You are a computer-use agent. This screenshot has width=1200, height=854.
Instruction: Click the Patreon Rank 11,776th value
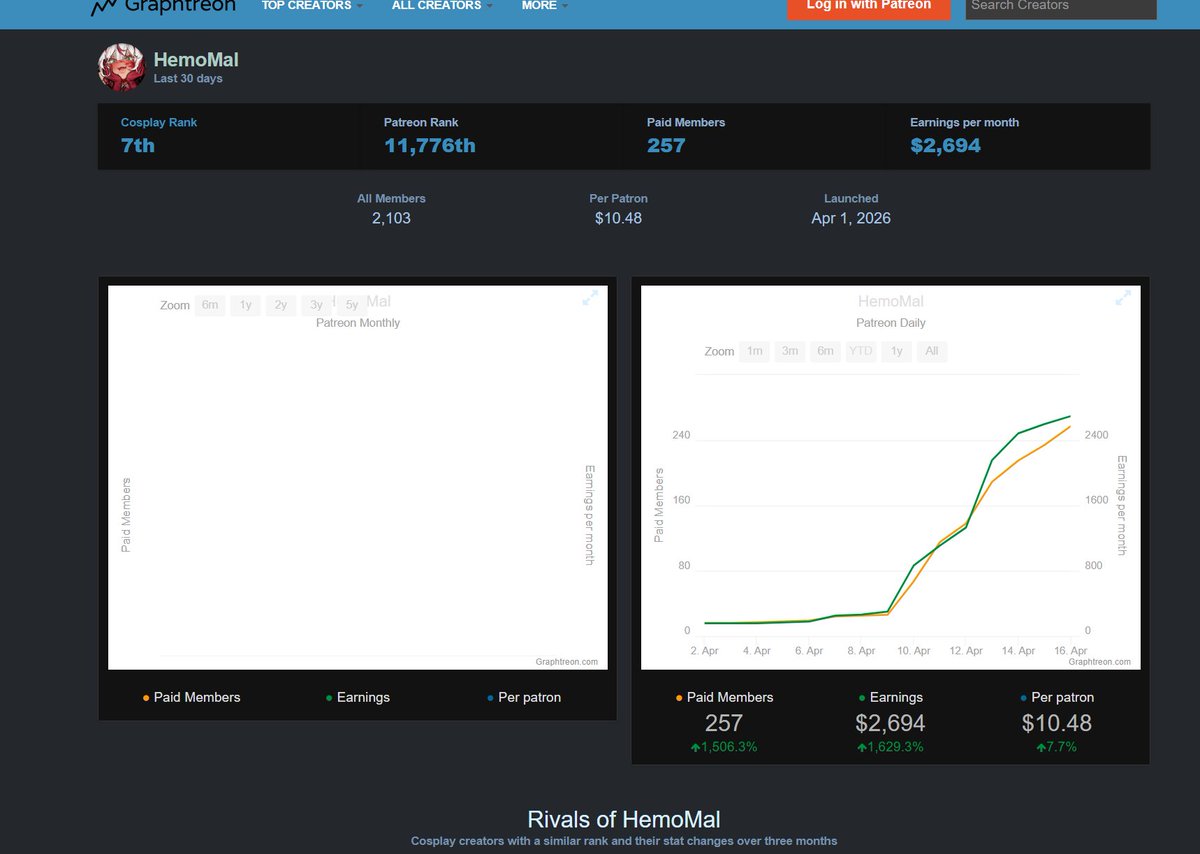click(430, 146)
